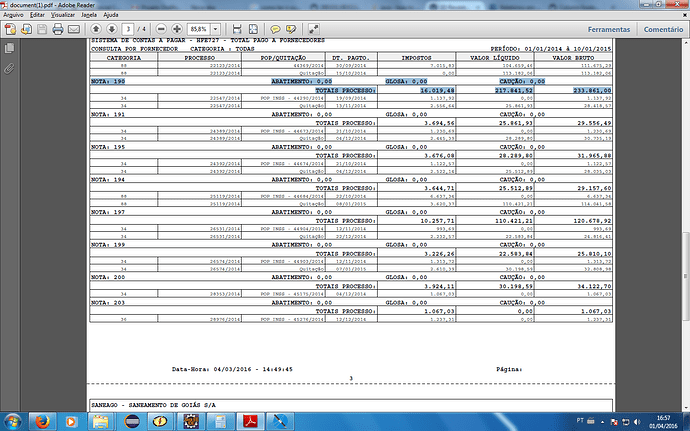The height and width of the screenshot is (431, 690).
Task: Open the zoom percentage dropdown arrow
Action: tap(216, 29)
